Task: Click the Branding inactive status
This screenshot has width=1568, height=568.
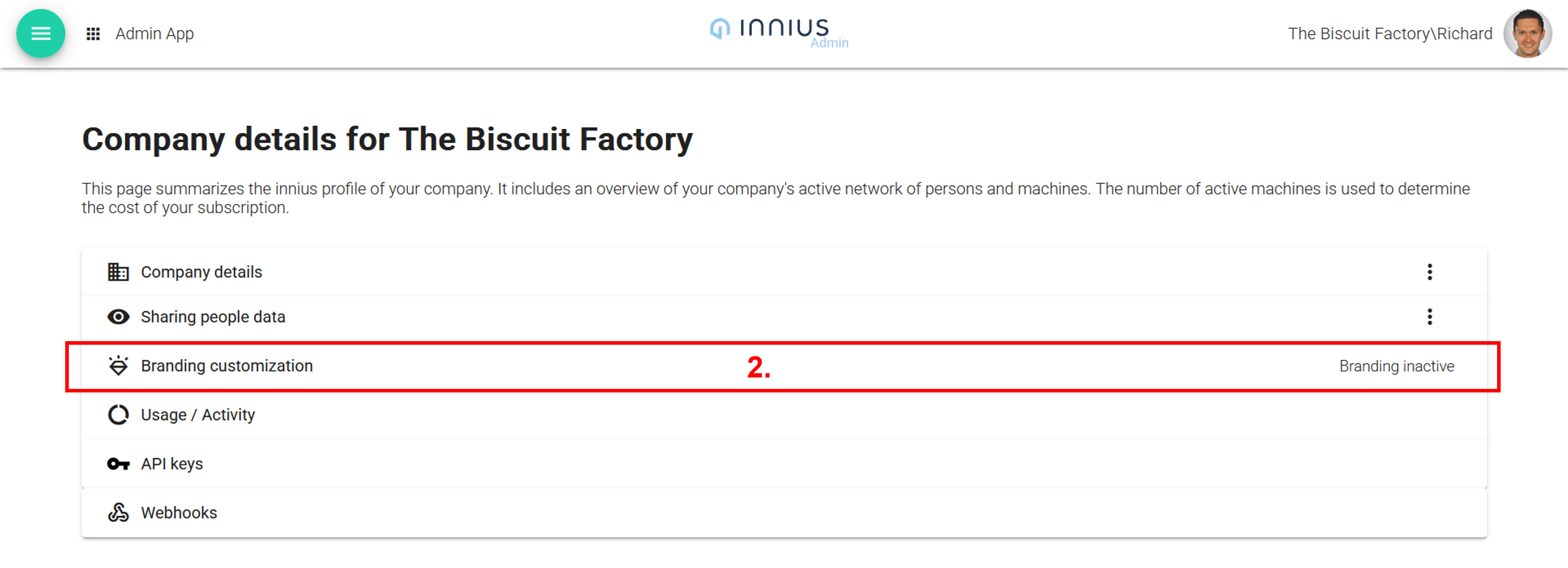Action: coord(1396,366)
